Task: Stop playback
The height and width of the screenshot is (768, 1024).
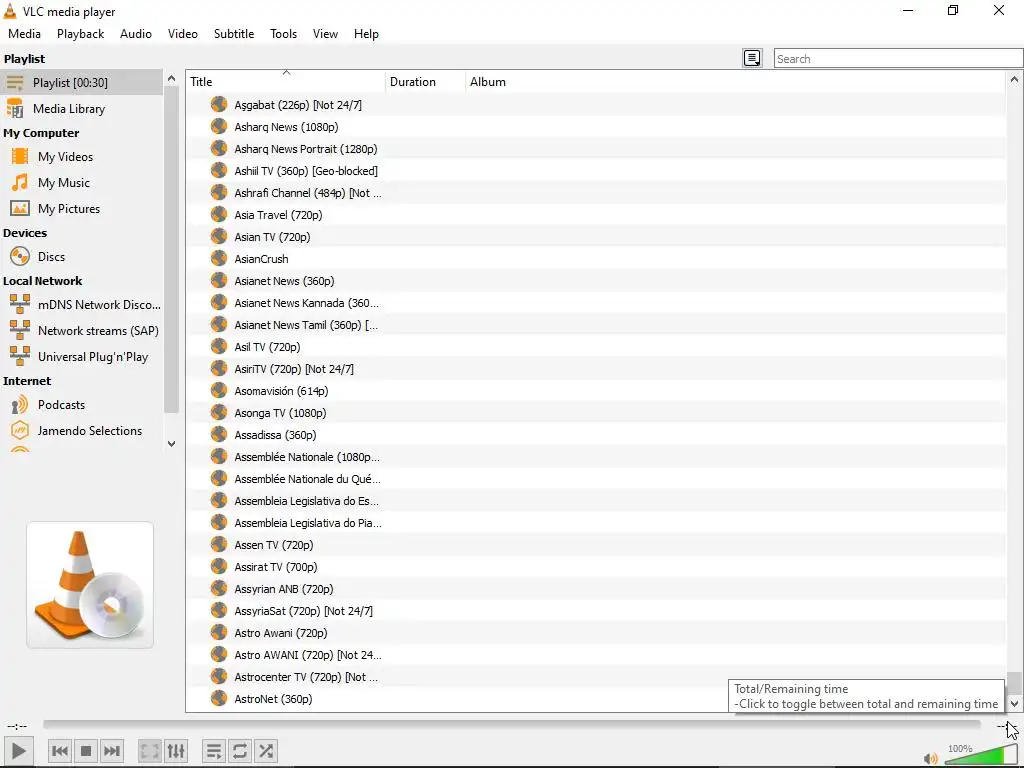Action: 86,751
